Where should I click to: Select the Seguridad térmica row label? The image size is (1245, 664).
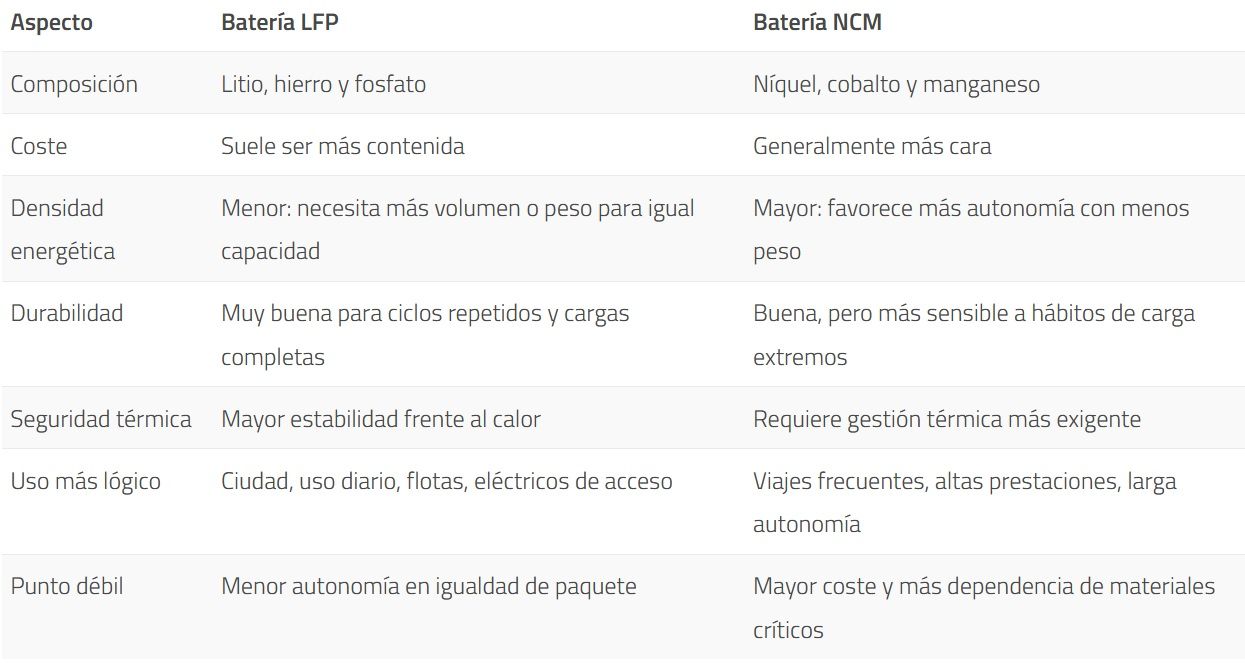[x=101, y=419]
